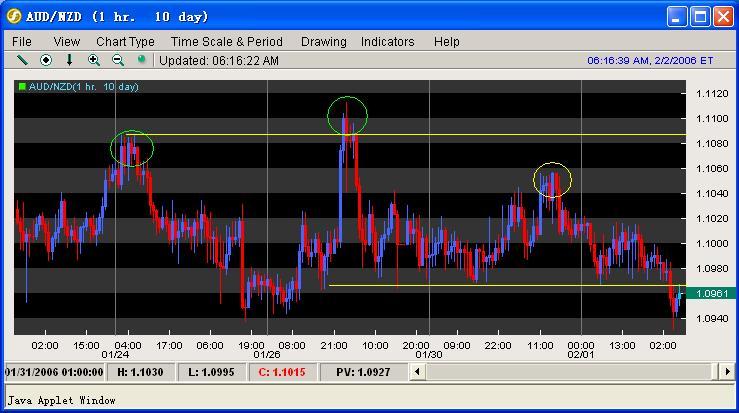The image size is (739, 413).
Task: Open the File menu
Action: coord(22,41)
